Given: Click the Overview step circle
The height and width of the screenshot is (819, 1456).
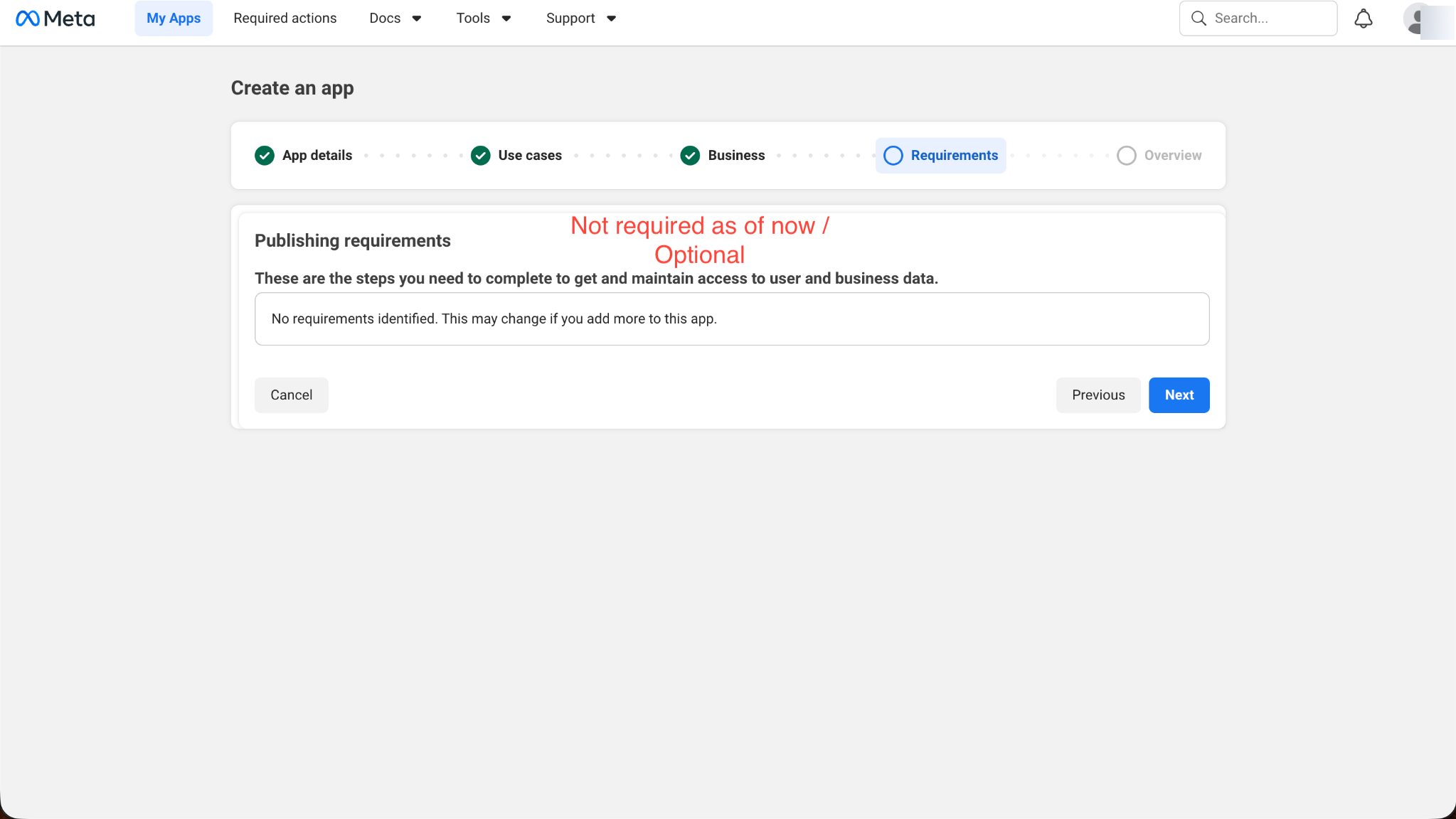Looking at the screenshot, I should click(x=1127, y=156).
